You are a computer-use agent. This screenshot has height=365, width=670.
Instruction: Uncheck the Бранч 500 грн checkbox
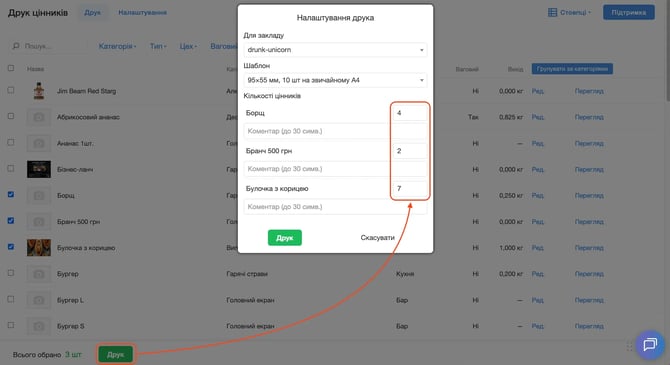pos(11,221)
